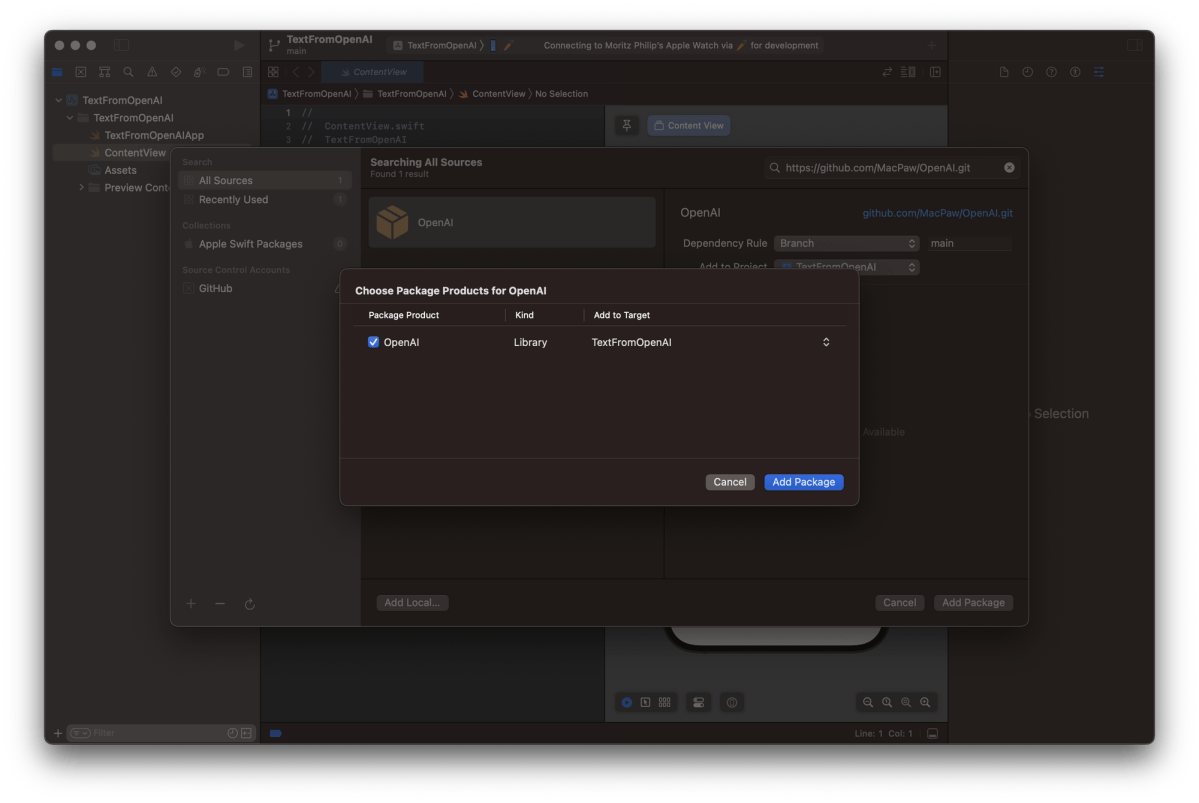This screenshot has width=1199, height=803.
Task: Open the Debug navigator
Action: (x=200, y=72)
